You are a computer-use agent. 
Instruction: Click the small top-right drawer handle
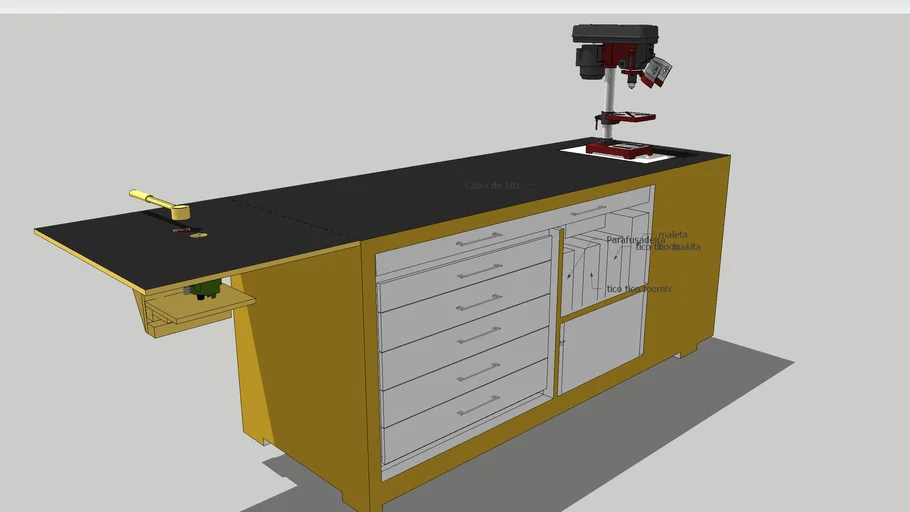(x=588, y=210)
